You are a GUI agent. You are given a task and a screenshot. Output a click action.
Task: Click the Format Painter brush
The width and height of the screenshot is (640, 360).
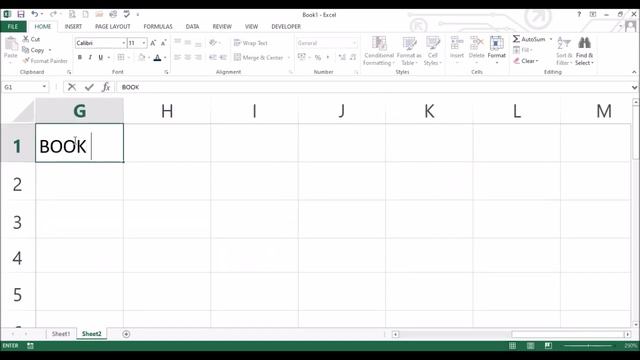pos(26,60)
